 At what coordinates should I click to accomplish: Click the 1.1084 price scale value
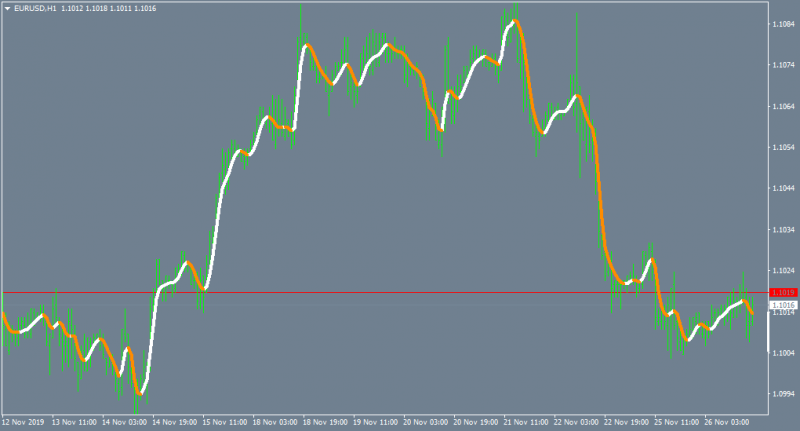(783, 24)
